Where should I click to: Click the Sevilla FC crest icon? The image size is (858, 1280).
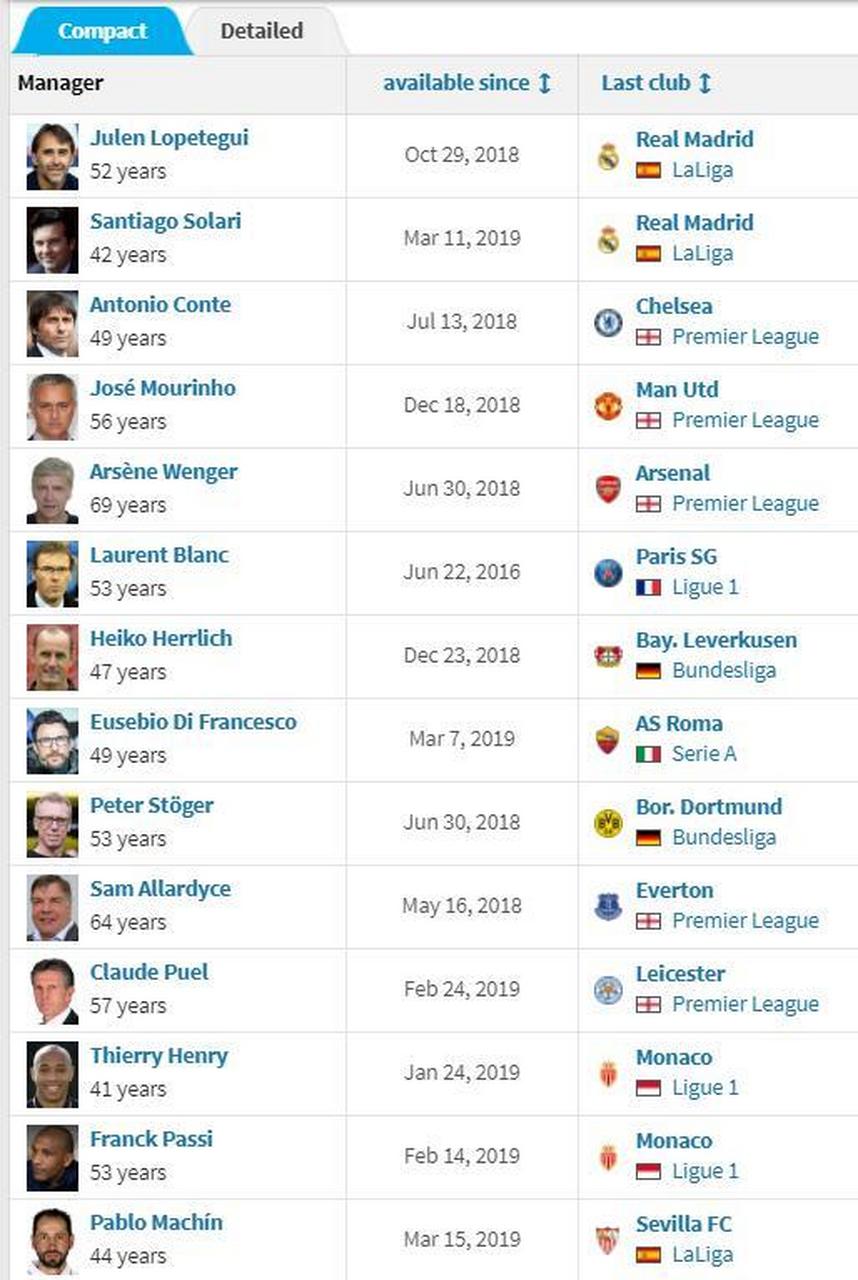pos(608,1239)
